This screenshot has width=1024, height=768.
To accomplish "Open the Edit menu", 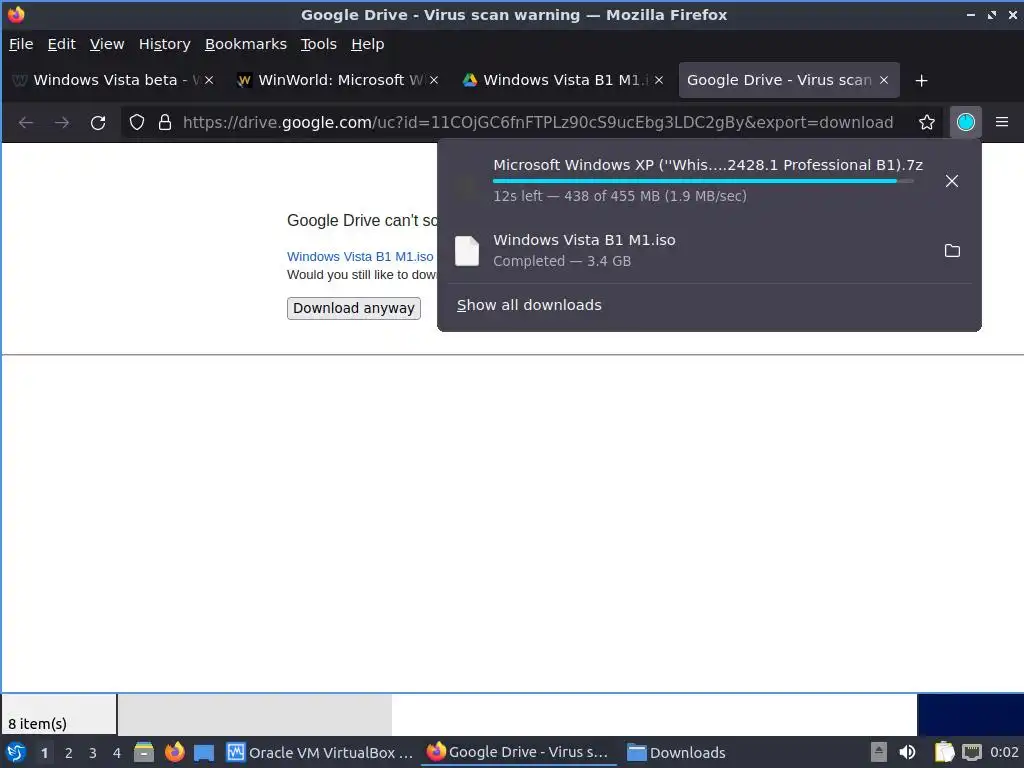I will tap(61, 44).
